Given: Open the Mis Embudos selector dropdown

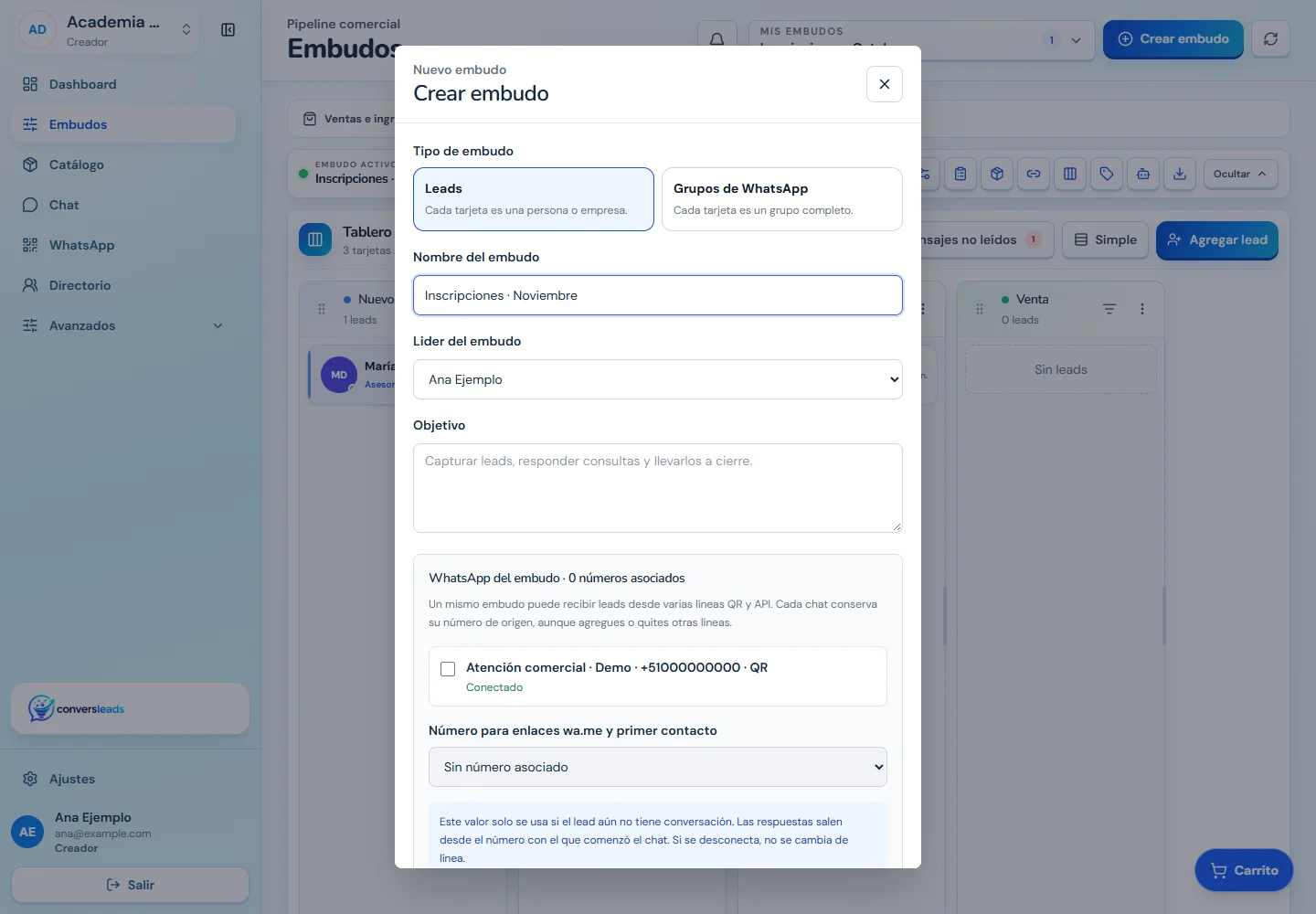Looking at the screenshot, I should click(x=921, y=39).
